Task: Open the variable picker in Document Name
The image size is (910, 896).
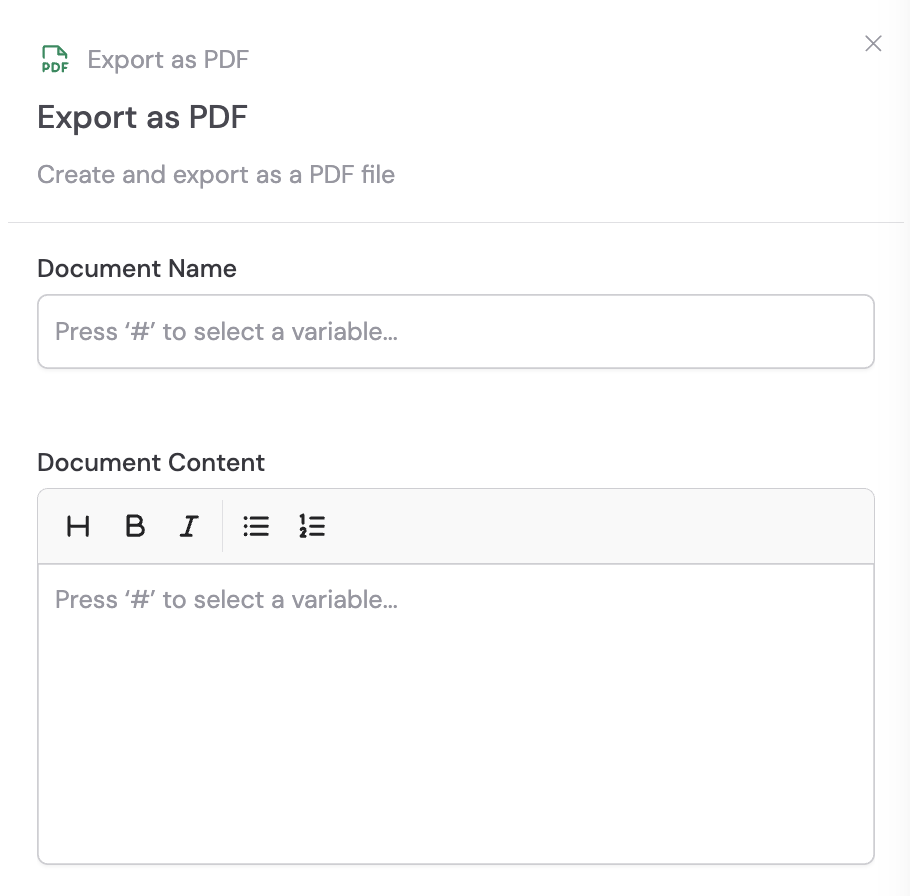Action: click(456, 331)
